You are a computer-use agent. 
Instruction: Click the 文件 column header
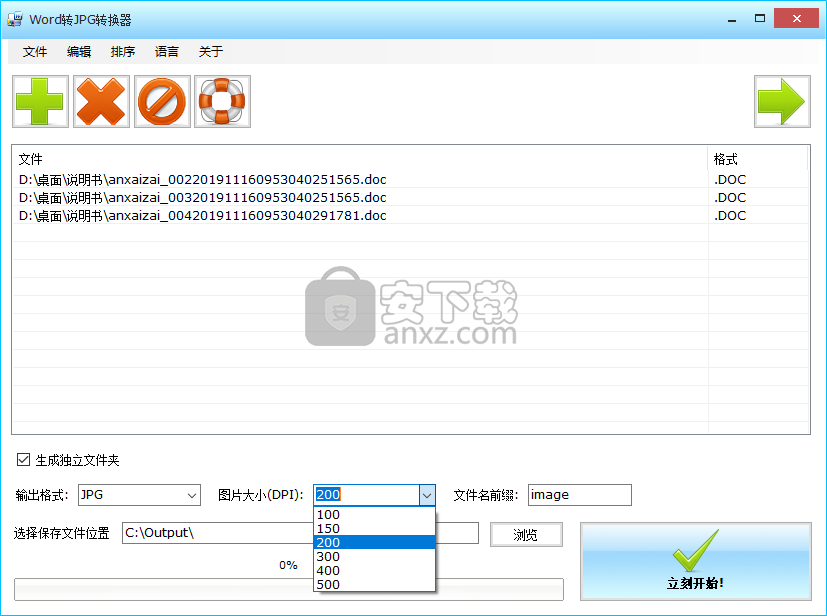359,159
